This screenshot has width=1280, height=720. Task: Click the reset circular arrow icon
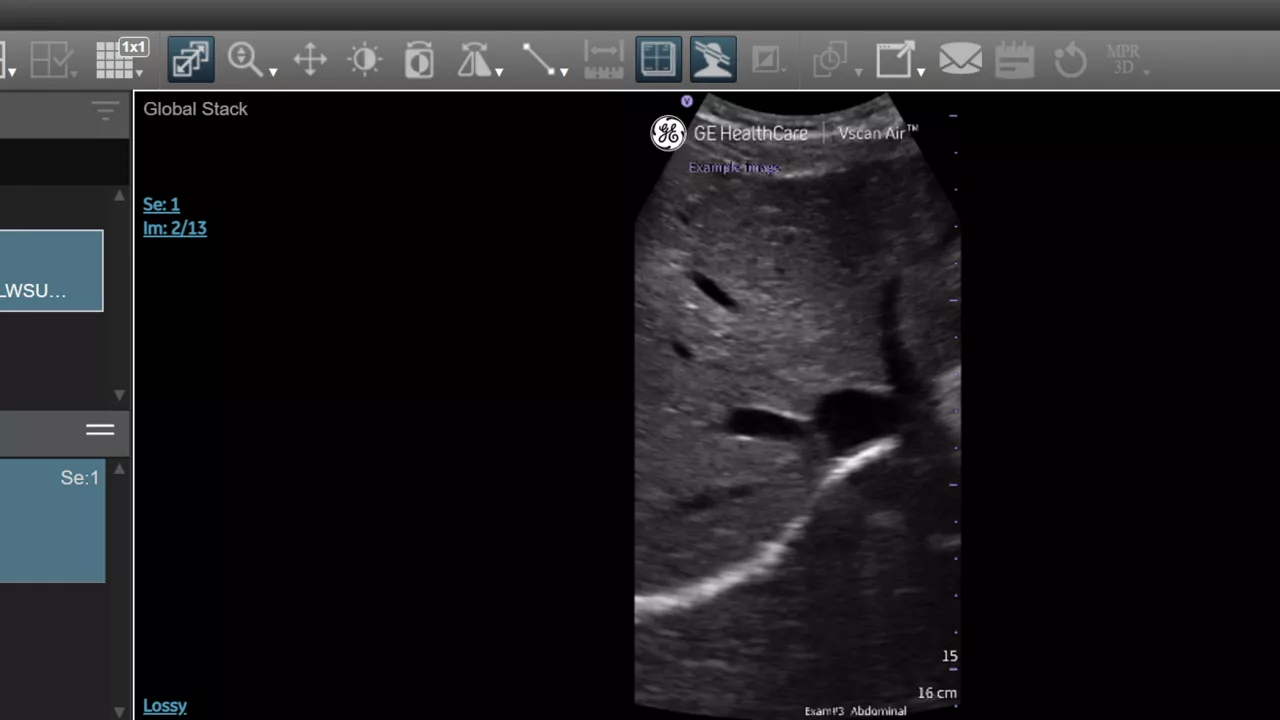point(1070,60)
